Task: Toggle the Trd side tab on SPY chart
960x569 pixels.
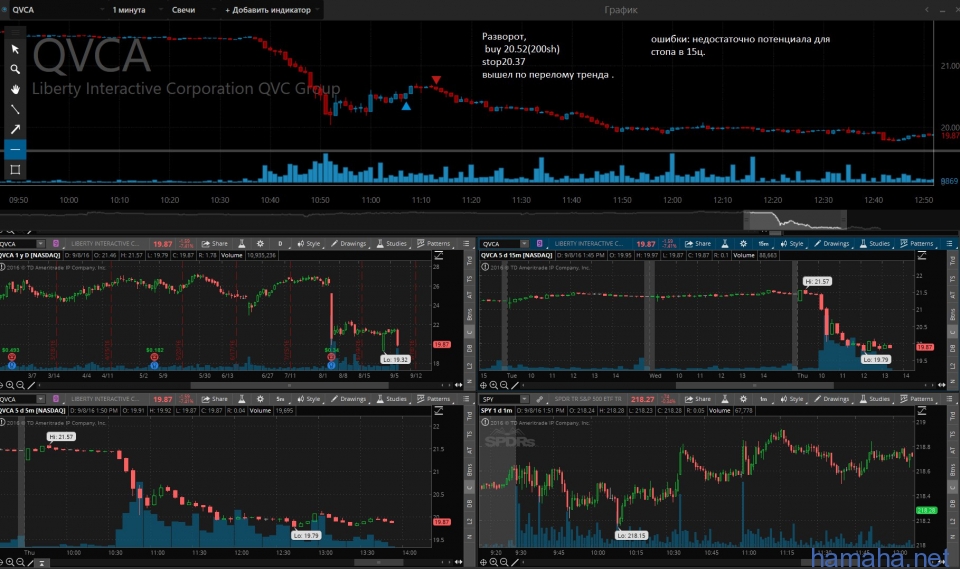Action: (x=953, y=415)
